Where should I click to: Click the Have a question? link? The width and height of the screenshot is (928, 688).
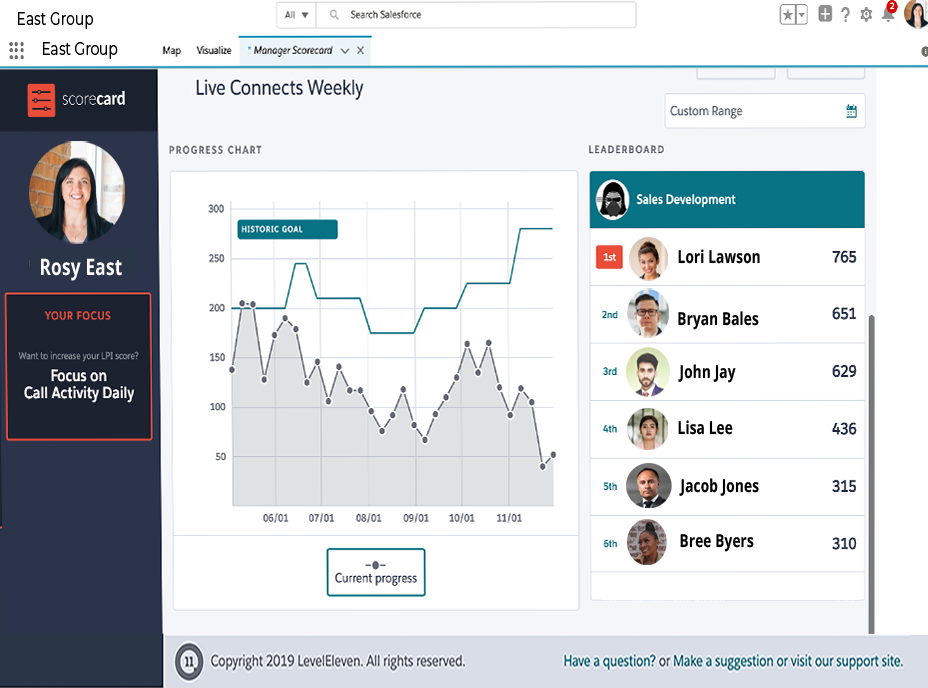pyautogui.click(x=610, y=661)
